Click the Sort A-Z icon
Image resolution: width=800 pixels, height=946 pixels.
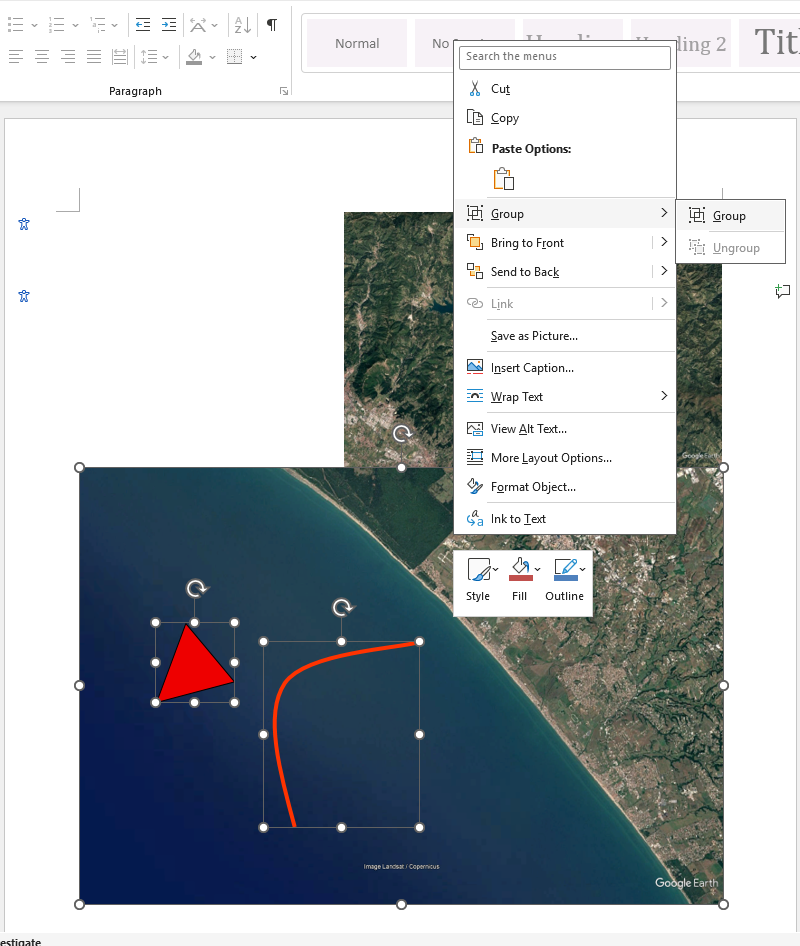[x=243, y=25]
